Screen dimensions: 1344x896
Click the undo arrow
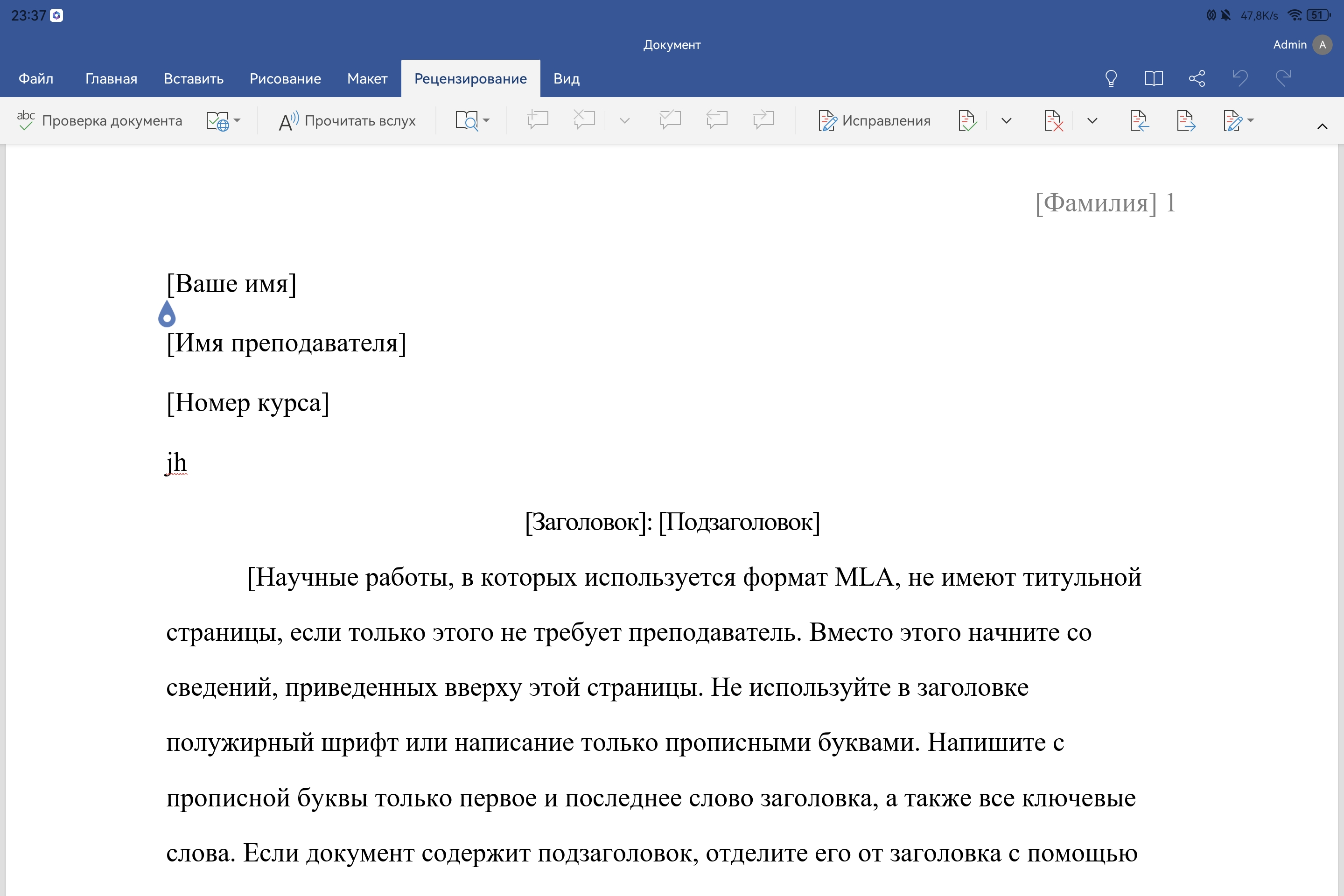(1239, 78)
